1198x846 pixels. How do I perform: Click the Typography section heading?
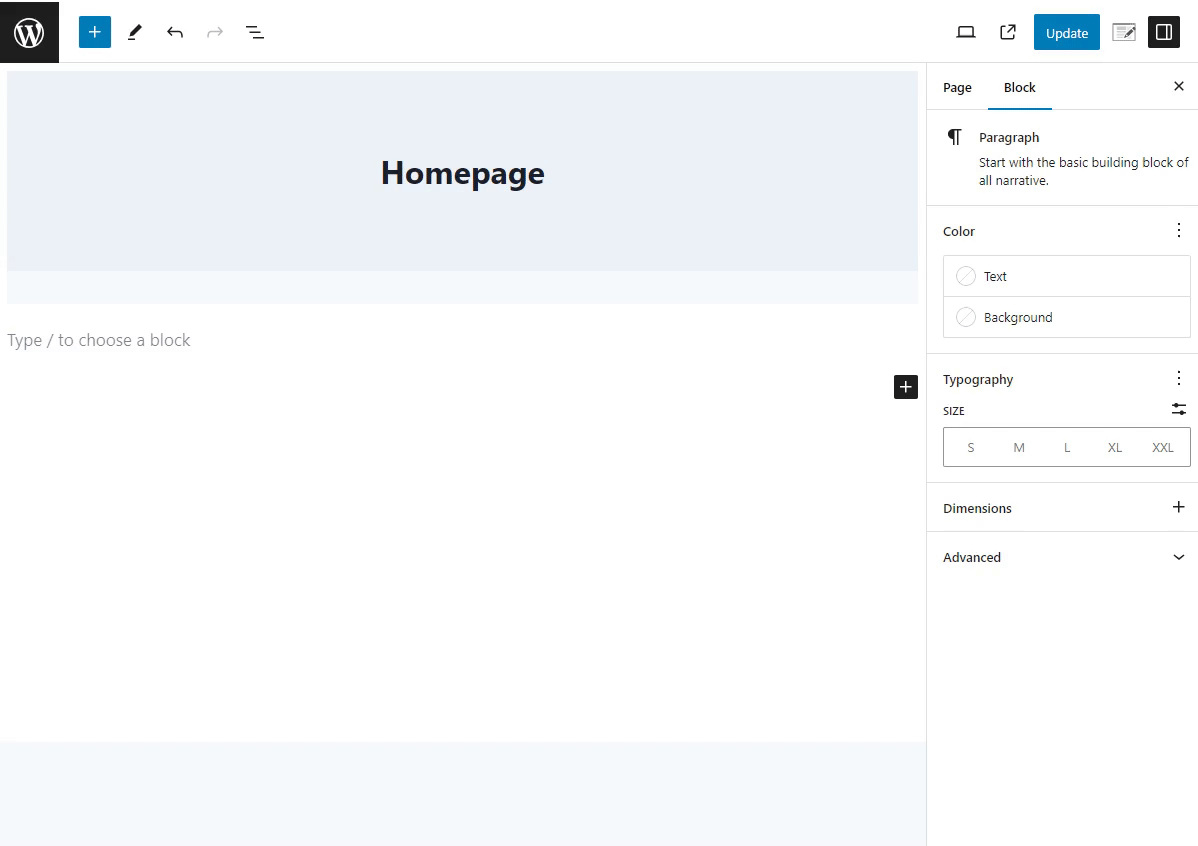[978, 380]
